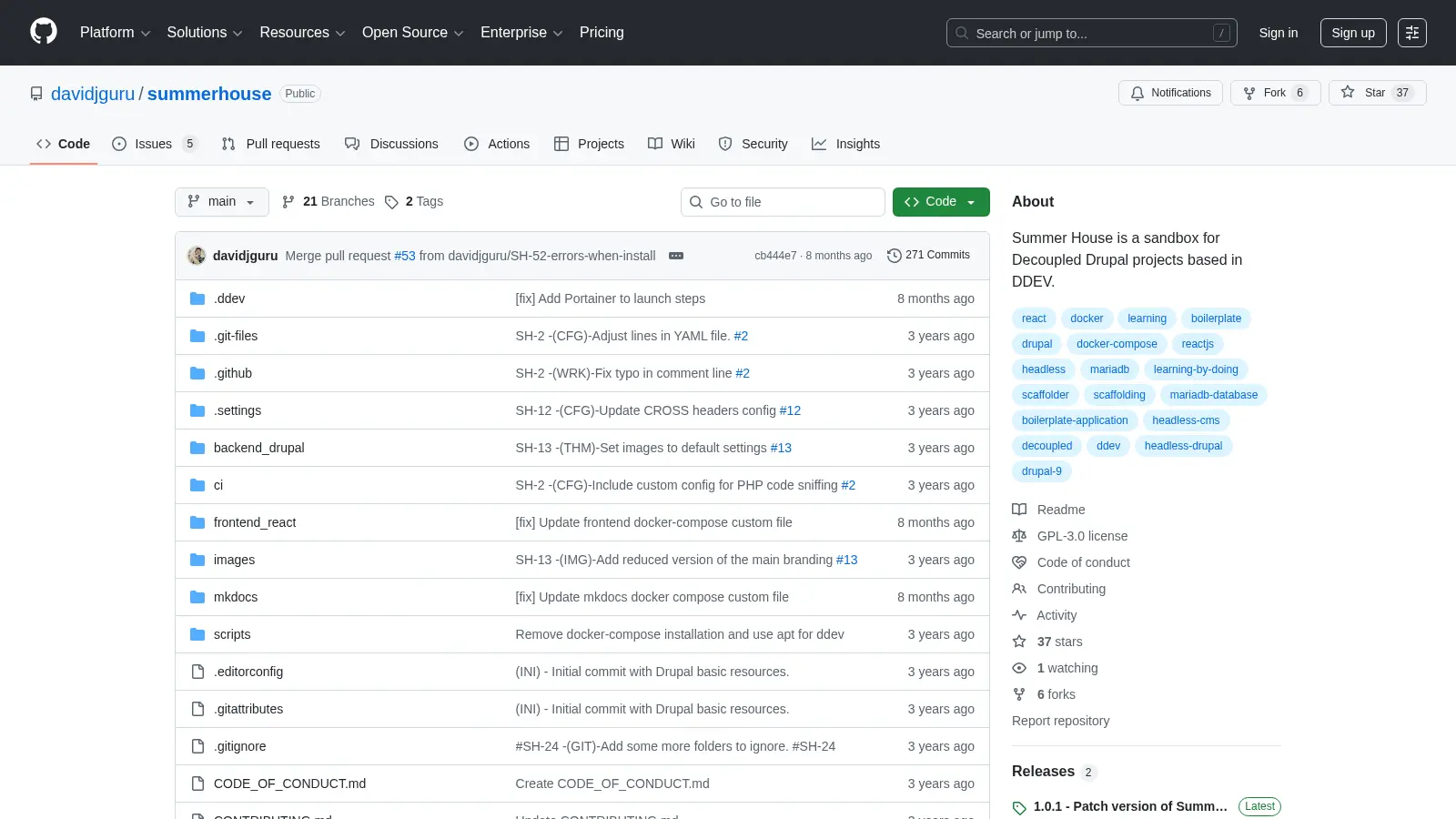
Task: Click the Search or jump to field
Action: tap(1092, 33)
